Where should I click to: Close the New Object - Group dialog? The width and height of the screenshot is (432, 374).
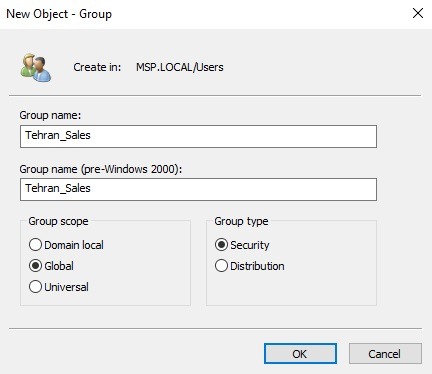coord(418,14)
